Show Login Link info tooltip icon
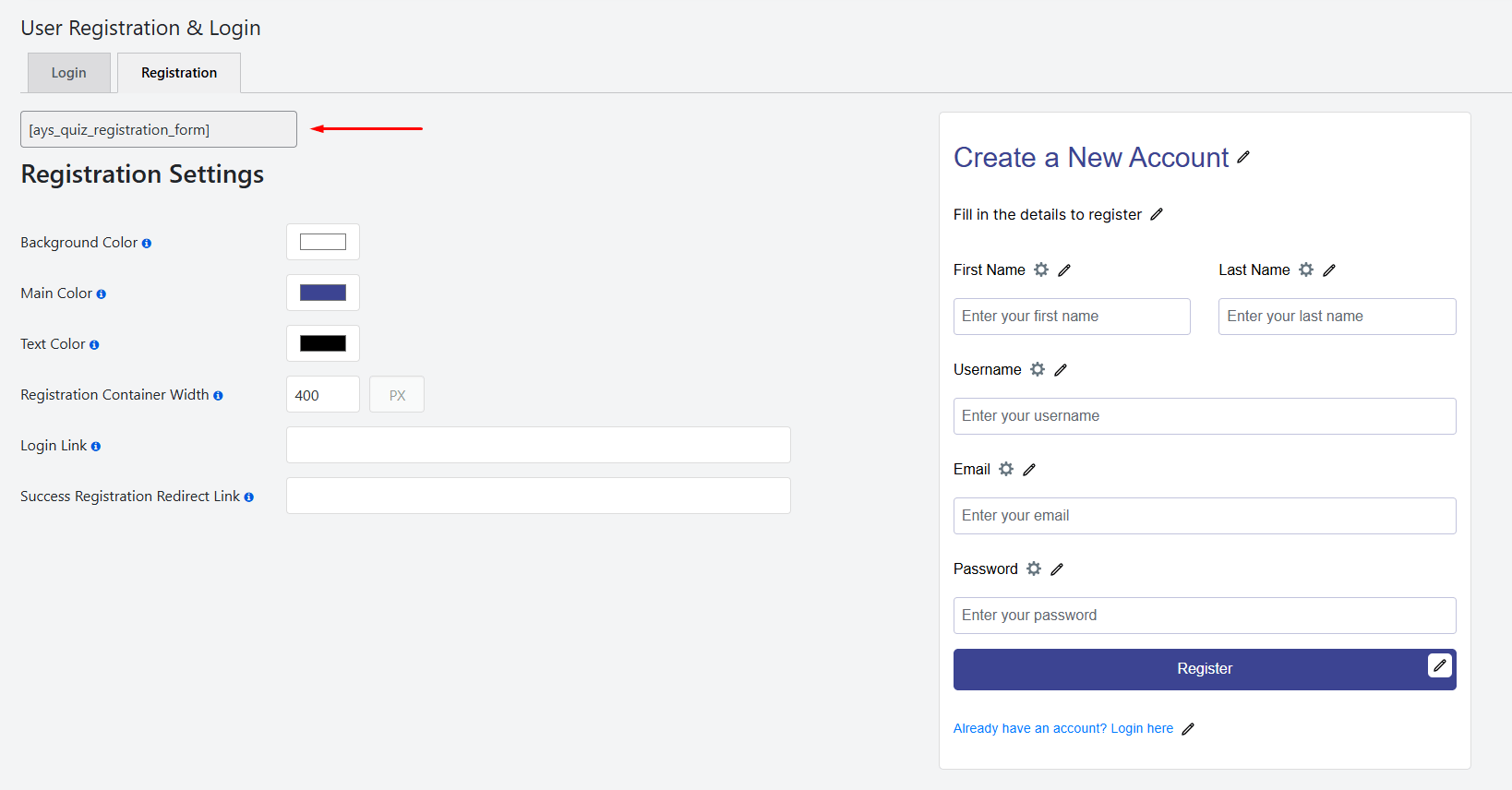 [x=96, y=447]
